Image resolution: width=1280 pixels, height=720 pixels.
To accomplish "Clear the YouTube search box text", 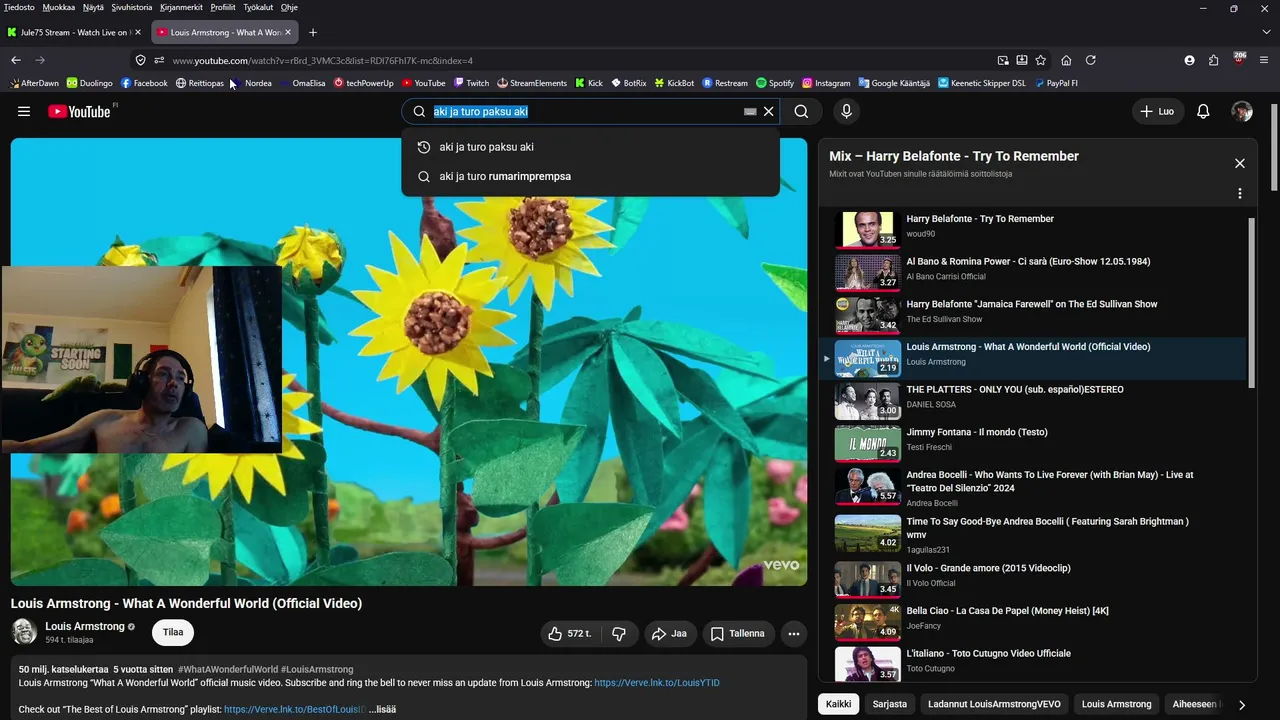I will (769, 112).
